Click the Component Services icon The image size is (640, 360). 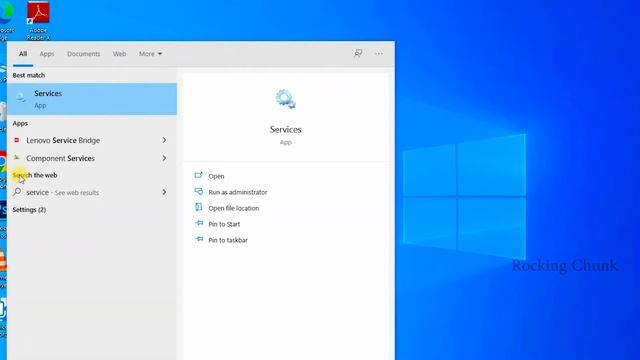coord(17,158)
